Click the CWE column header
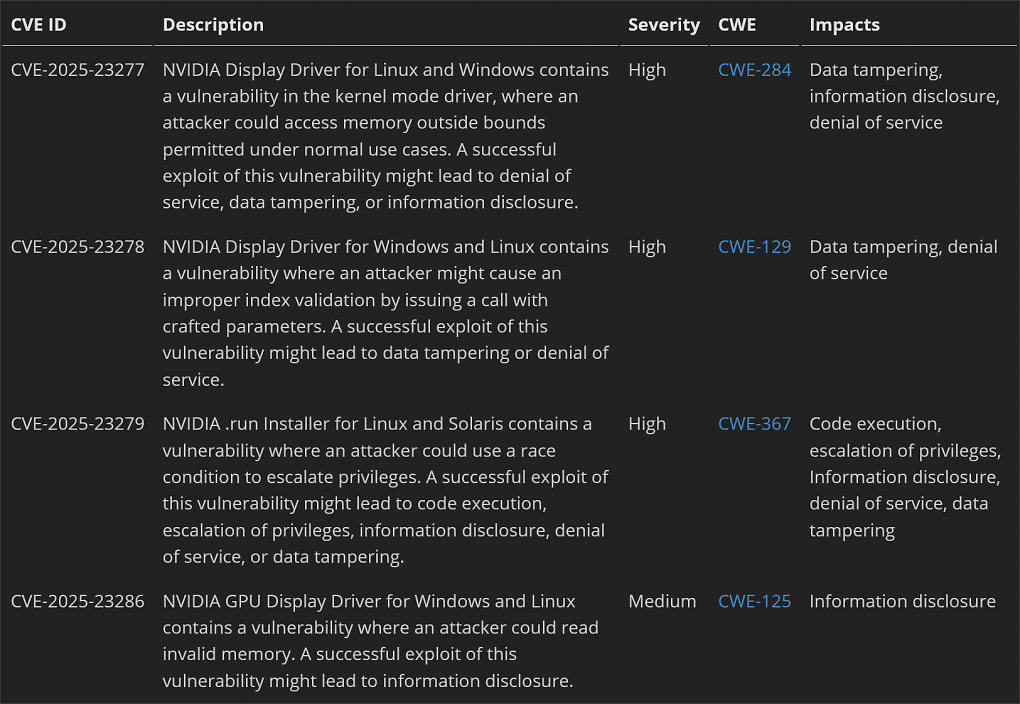 tap(737, 25)
